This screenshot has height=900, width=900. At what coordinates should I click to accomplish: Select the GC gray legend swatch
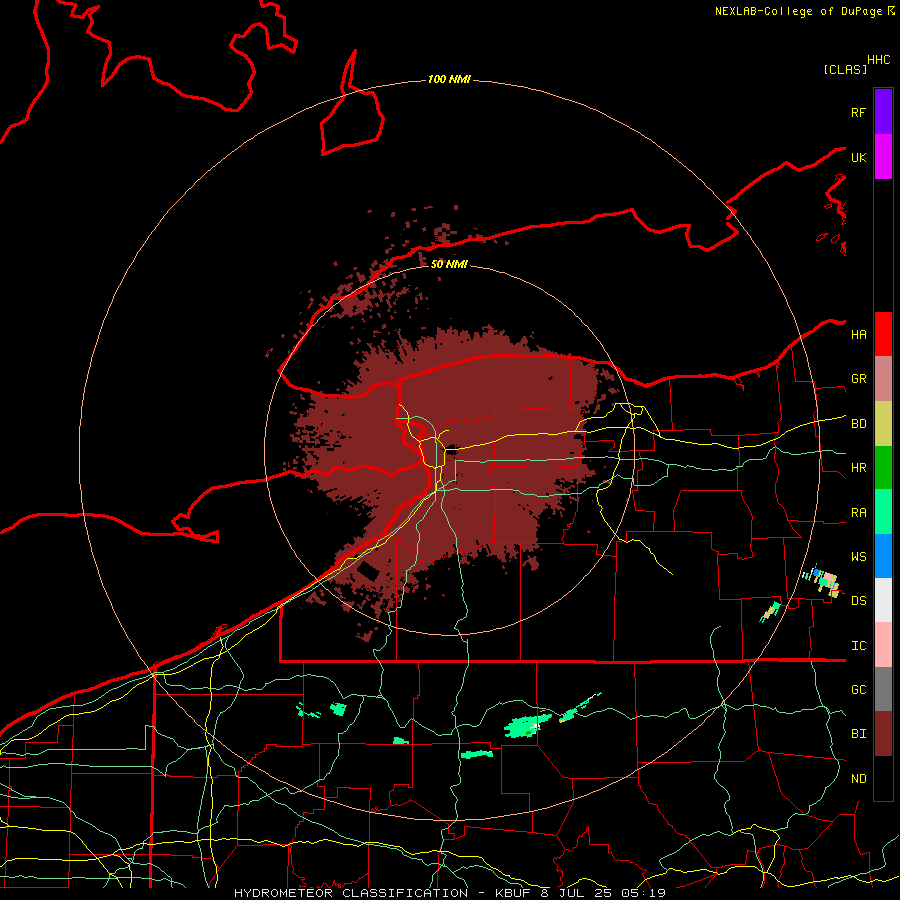pyautogui.click(x=883, y=689)
